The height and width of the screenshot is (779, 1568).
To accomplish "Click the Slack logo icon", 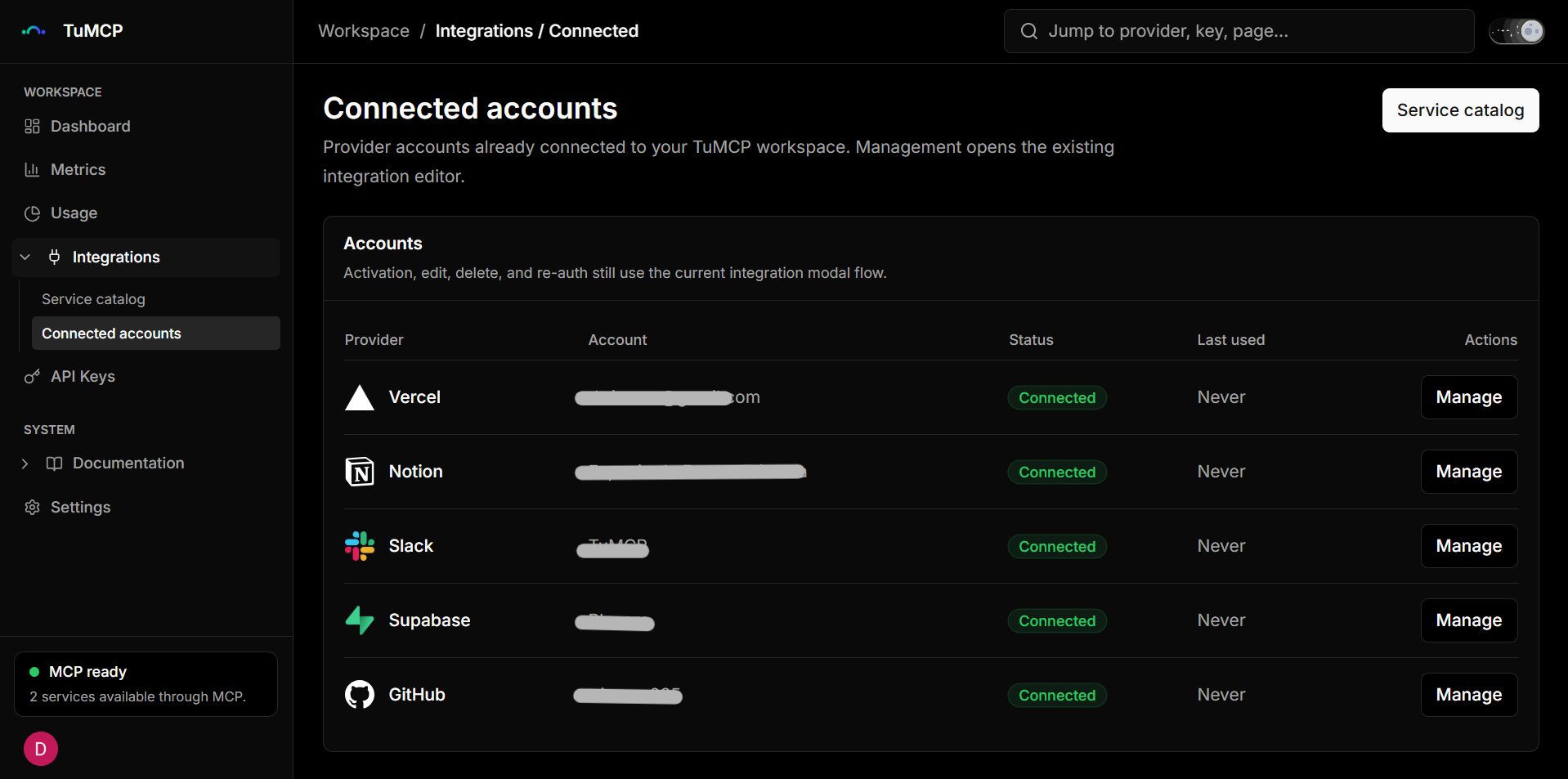I will pyautogui.click(x=360, y=546).
